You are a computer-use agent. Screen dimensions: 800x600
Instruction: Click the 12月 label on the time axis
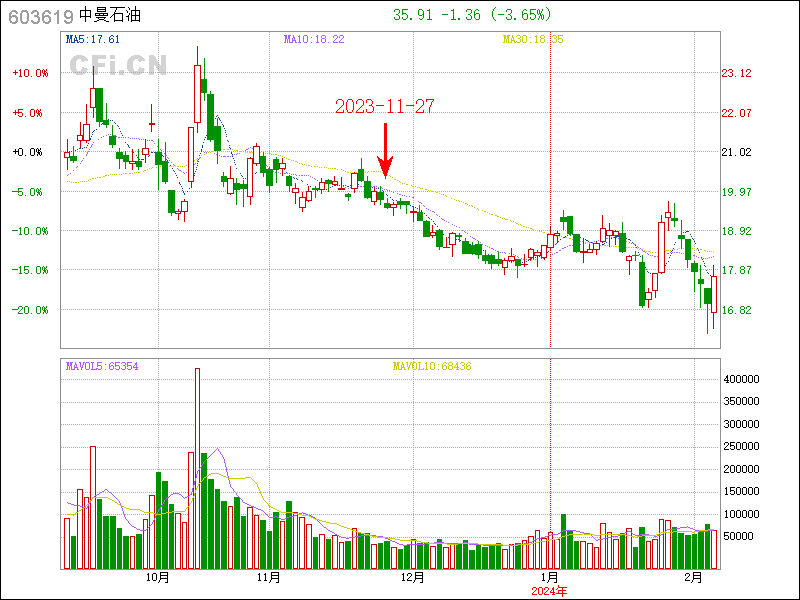coord(412,577)
